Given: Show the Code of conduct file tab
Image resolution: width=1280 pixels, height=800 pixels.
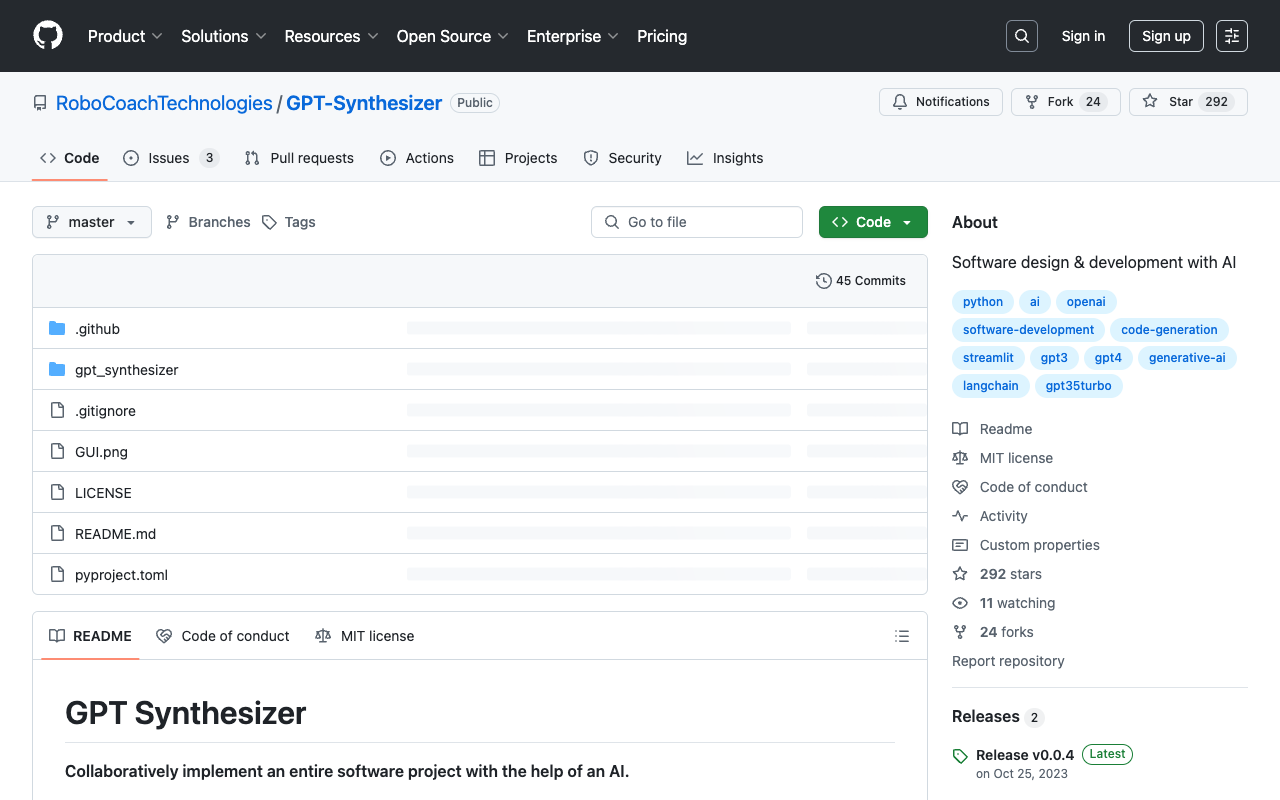Looking at the screenshot, I should click(x=223, y=636).
